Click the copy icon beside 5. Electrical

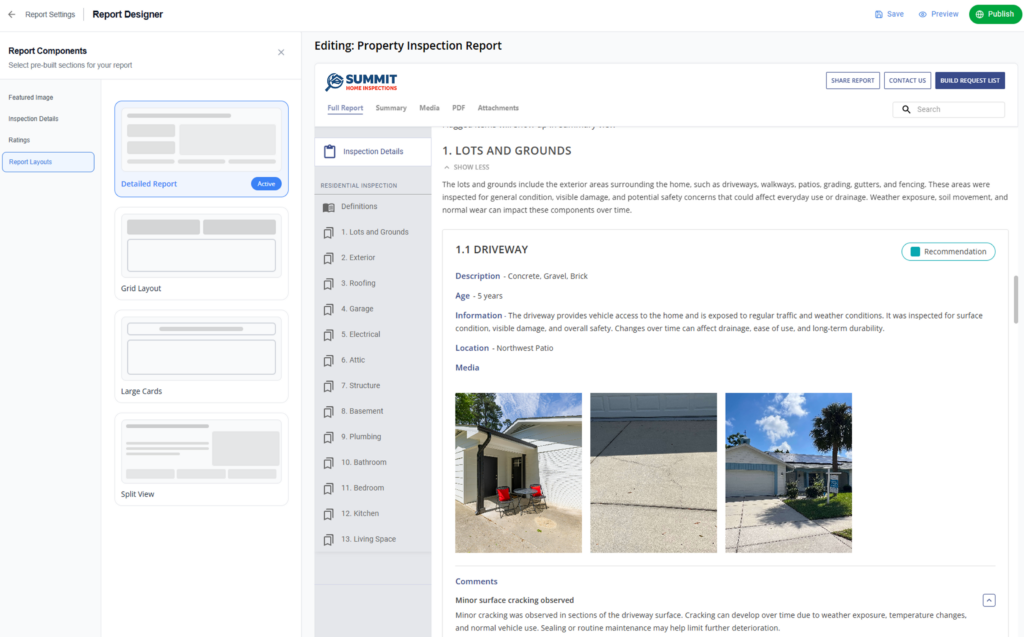point(328,334)
